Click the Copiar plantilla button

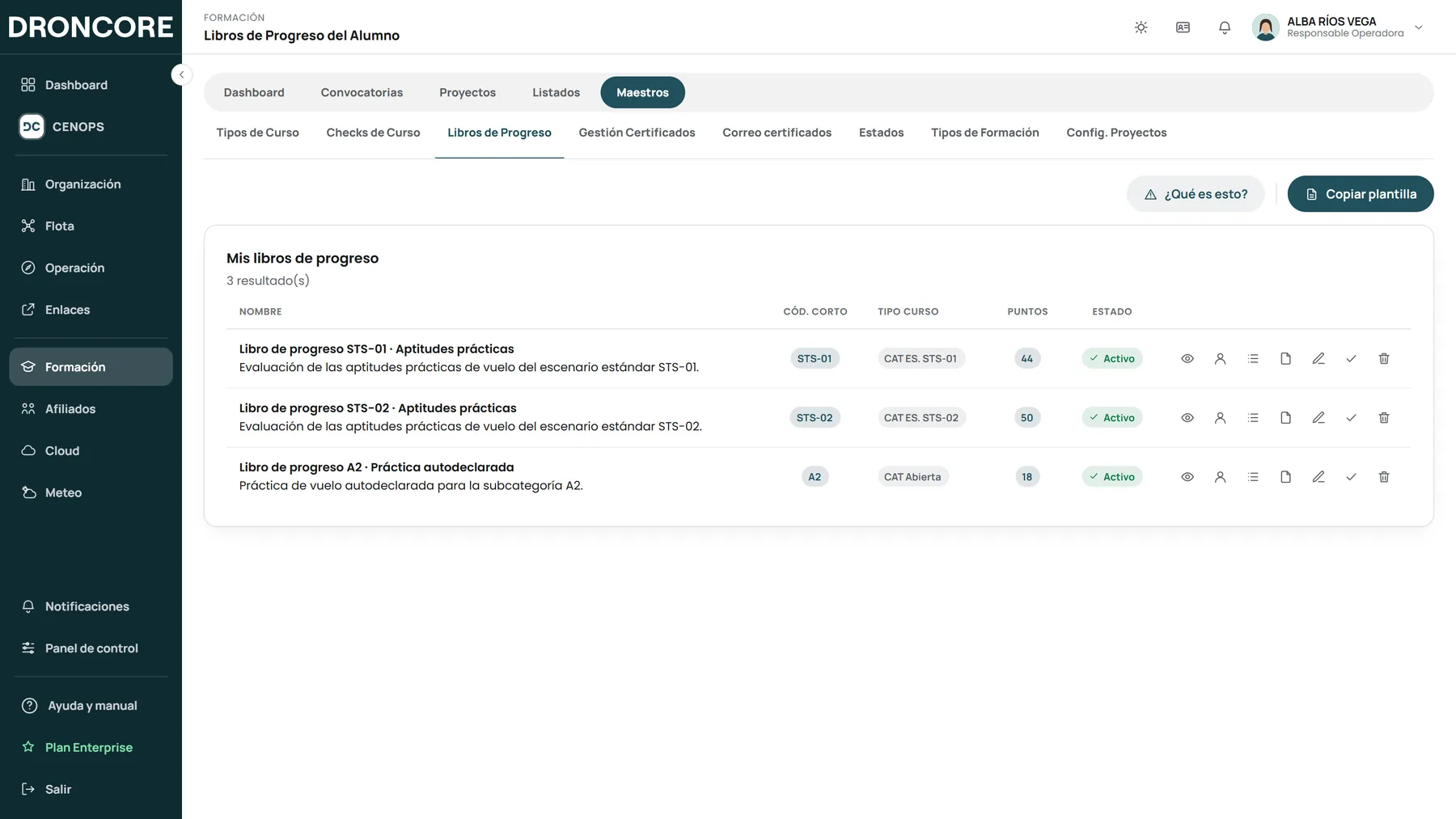point(1361,194)
